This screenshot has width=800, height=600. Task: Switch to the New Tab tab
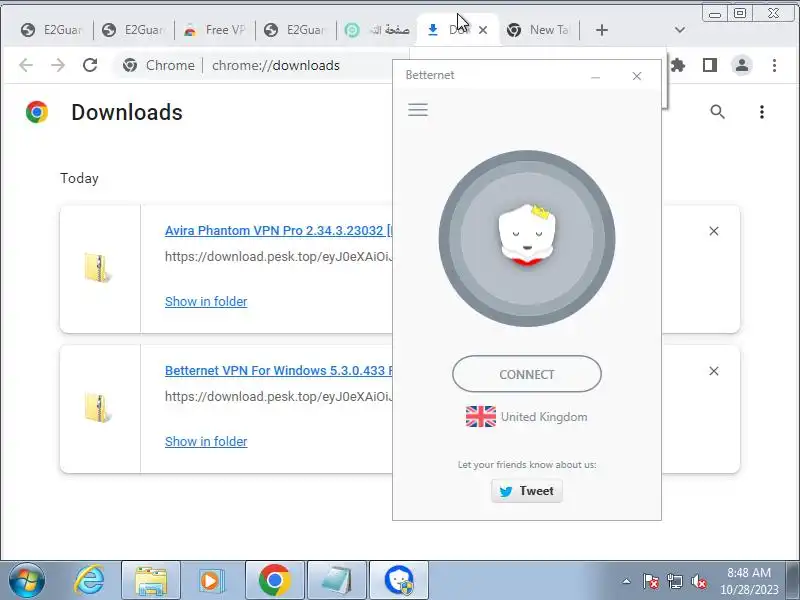538,30
